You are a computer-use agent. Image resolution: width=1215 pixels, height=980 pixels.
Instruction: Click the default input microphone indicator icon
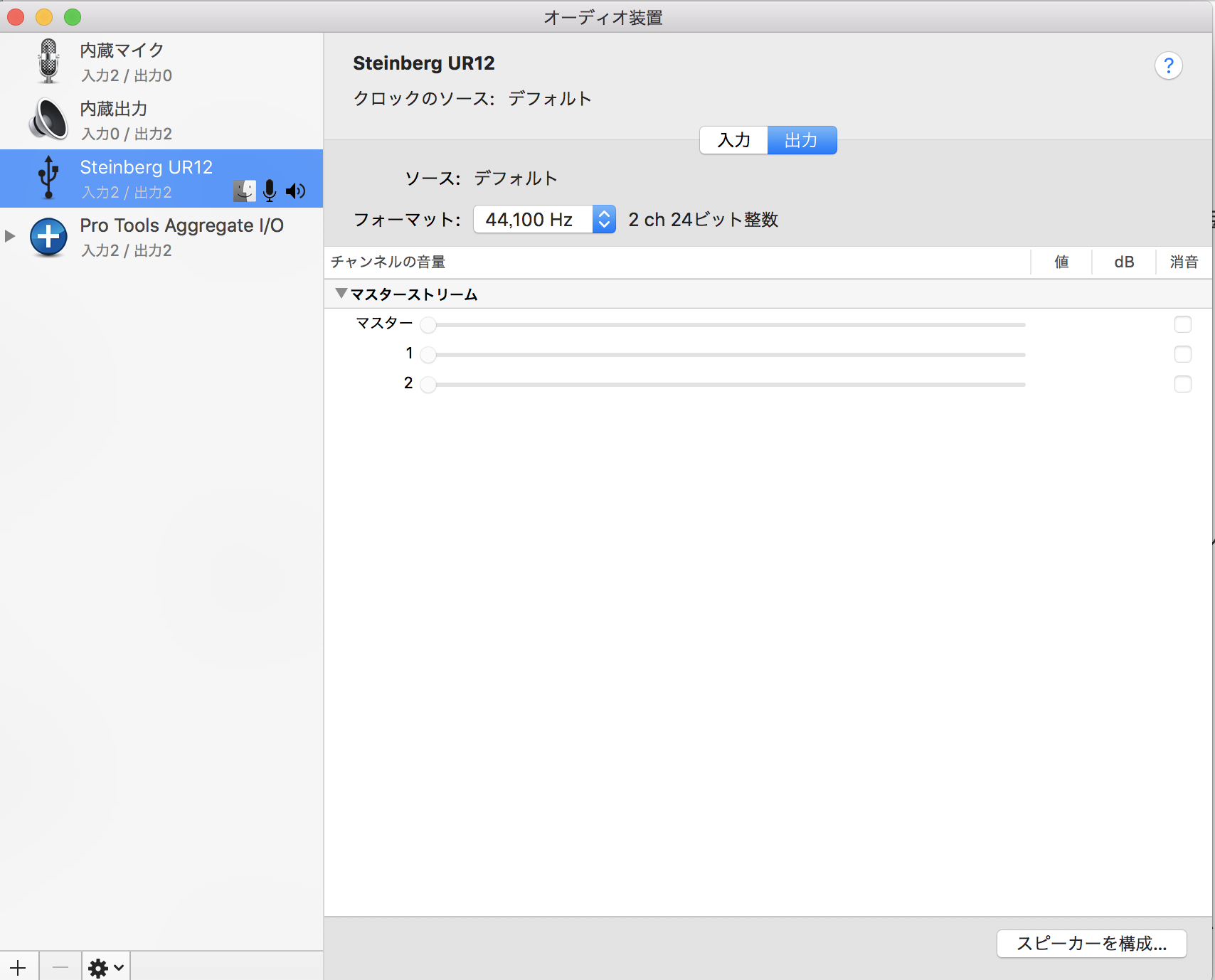[x=270, y=191]
